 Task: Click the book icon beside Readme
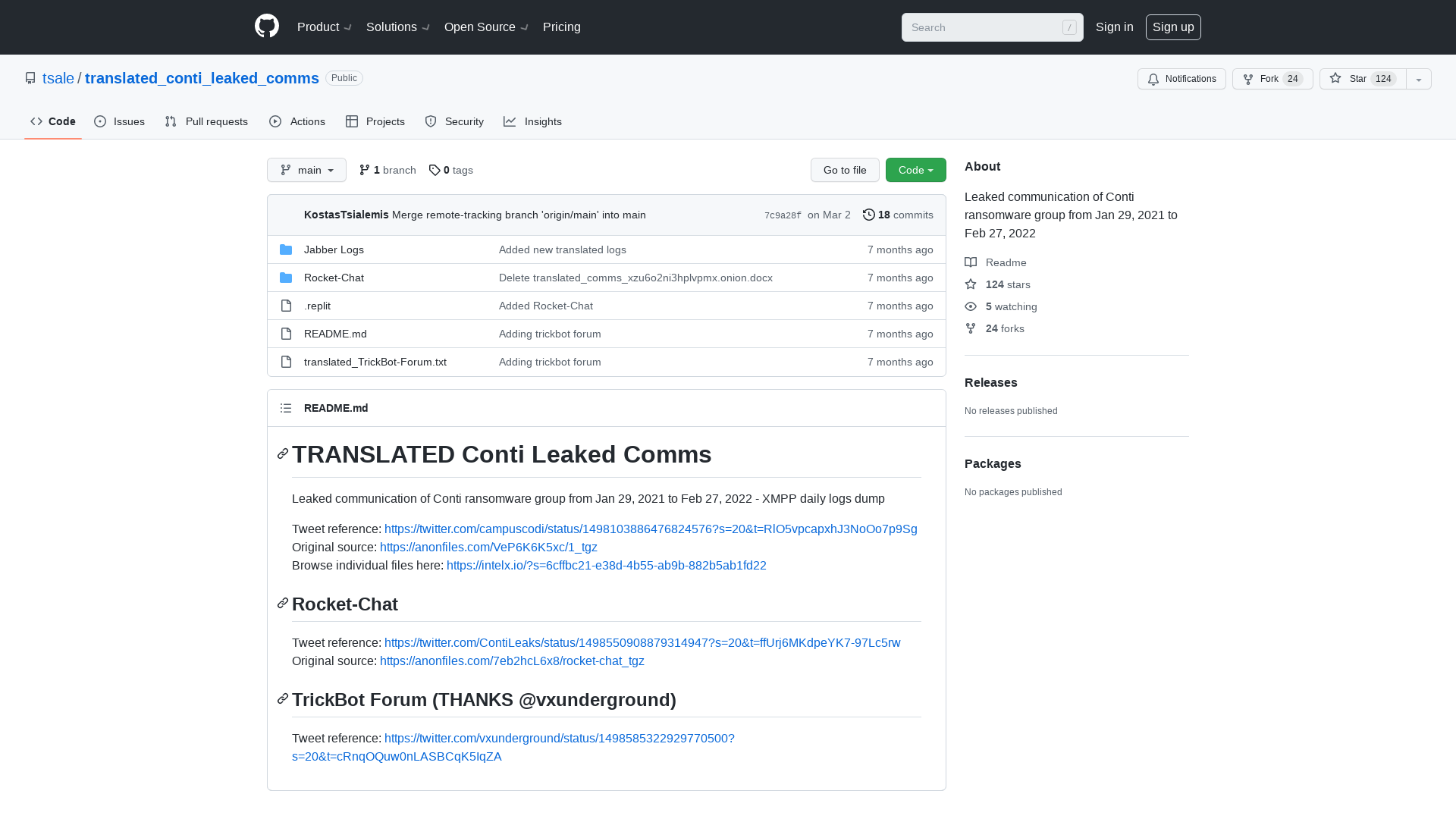coord(971,262)
